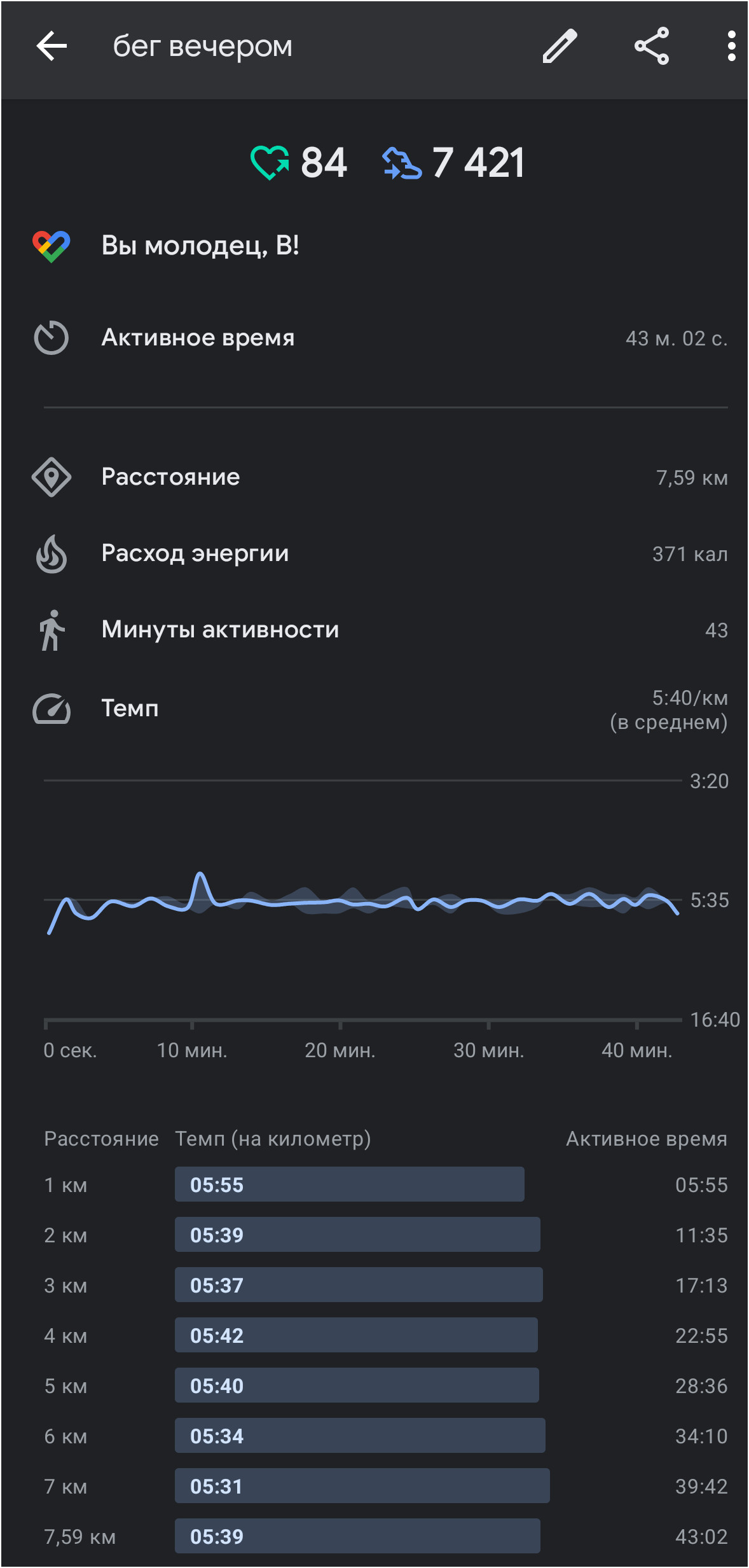Image resolution: width=749 pixels, height=1568 pixels.
Task: Tap the active time clock icon
Action: point(52,338)
